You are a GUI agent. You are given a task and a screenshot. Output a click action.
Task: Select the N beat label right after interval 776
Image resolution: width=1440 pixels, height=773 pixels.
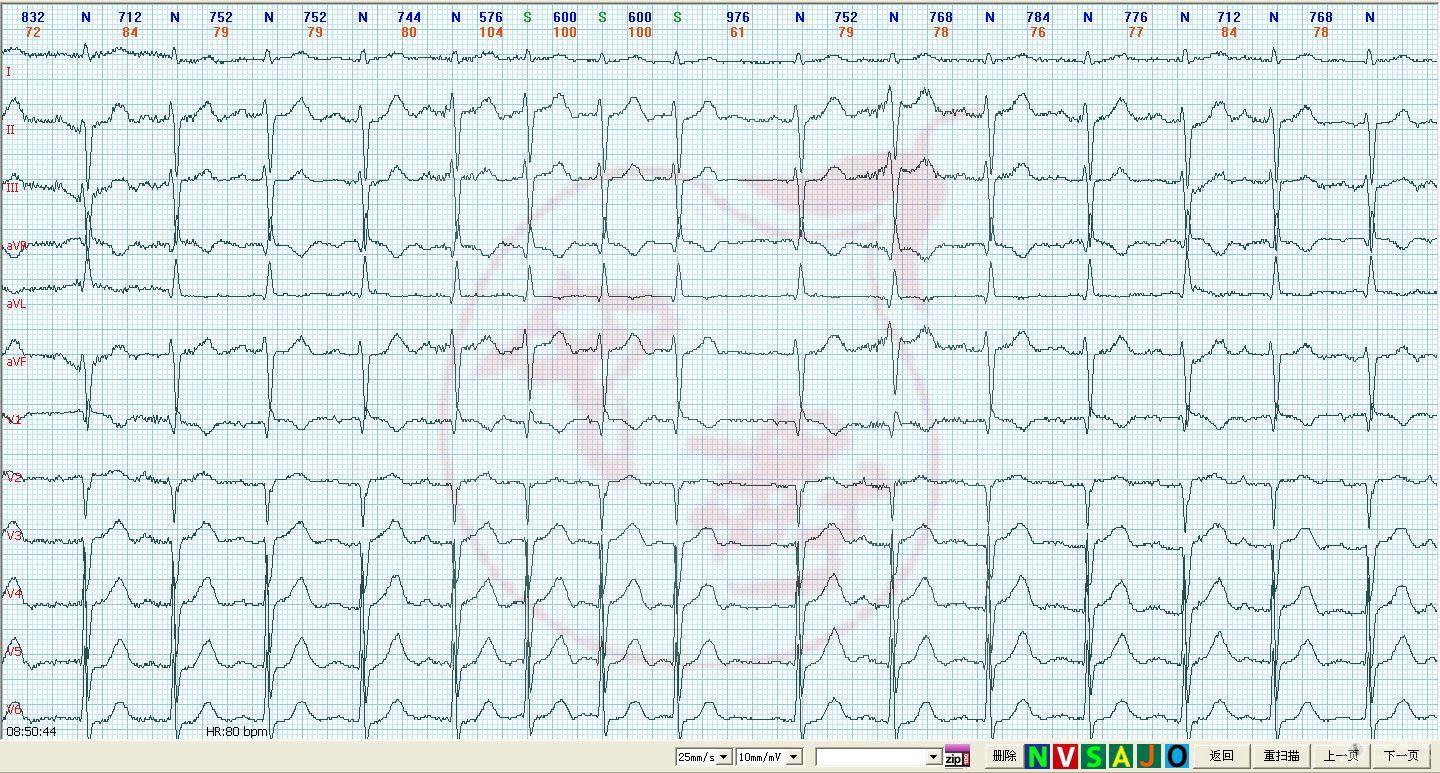point(1185,17)
